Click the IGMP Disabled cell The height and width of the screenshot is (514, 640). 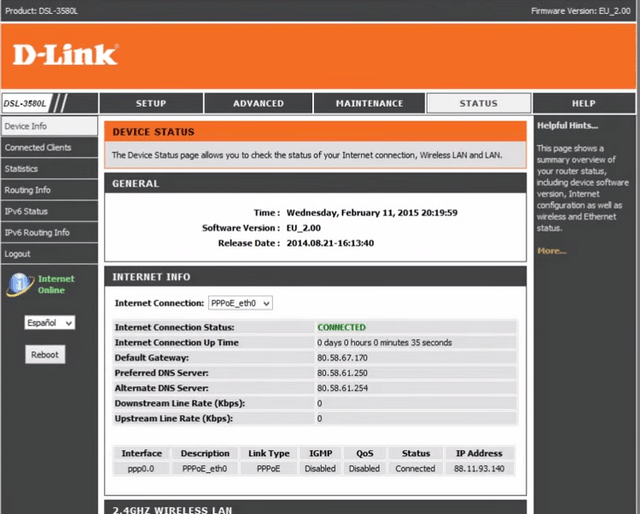(320, 469)
